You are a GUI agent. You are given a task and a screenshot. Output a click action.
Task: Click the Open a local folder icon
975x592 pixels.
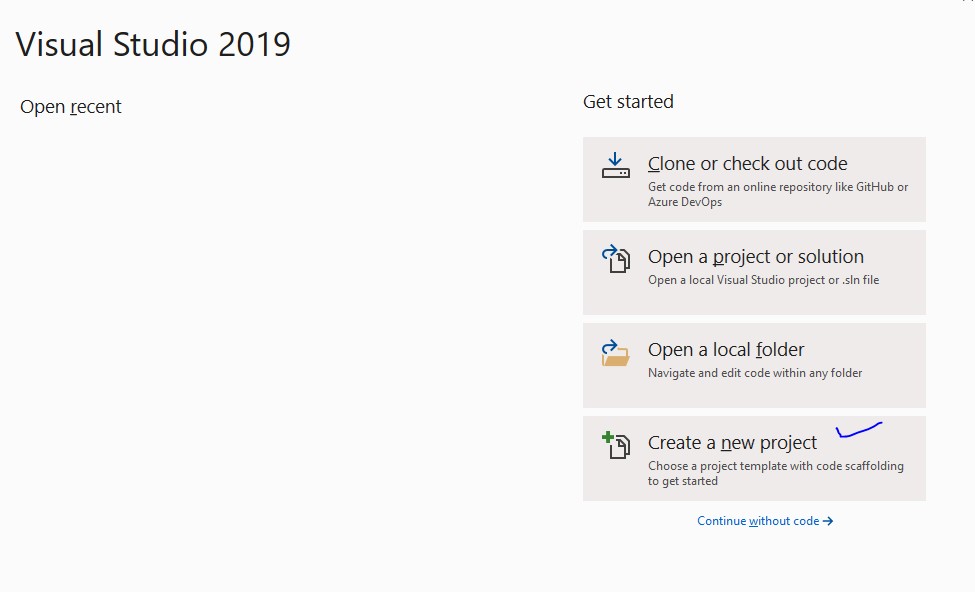tap(615, 352)
